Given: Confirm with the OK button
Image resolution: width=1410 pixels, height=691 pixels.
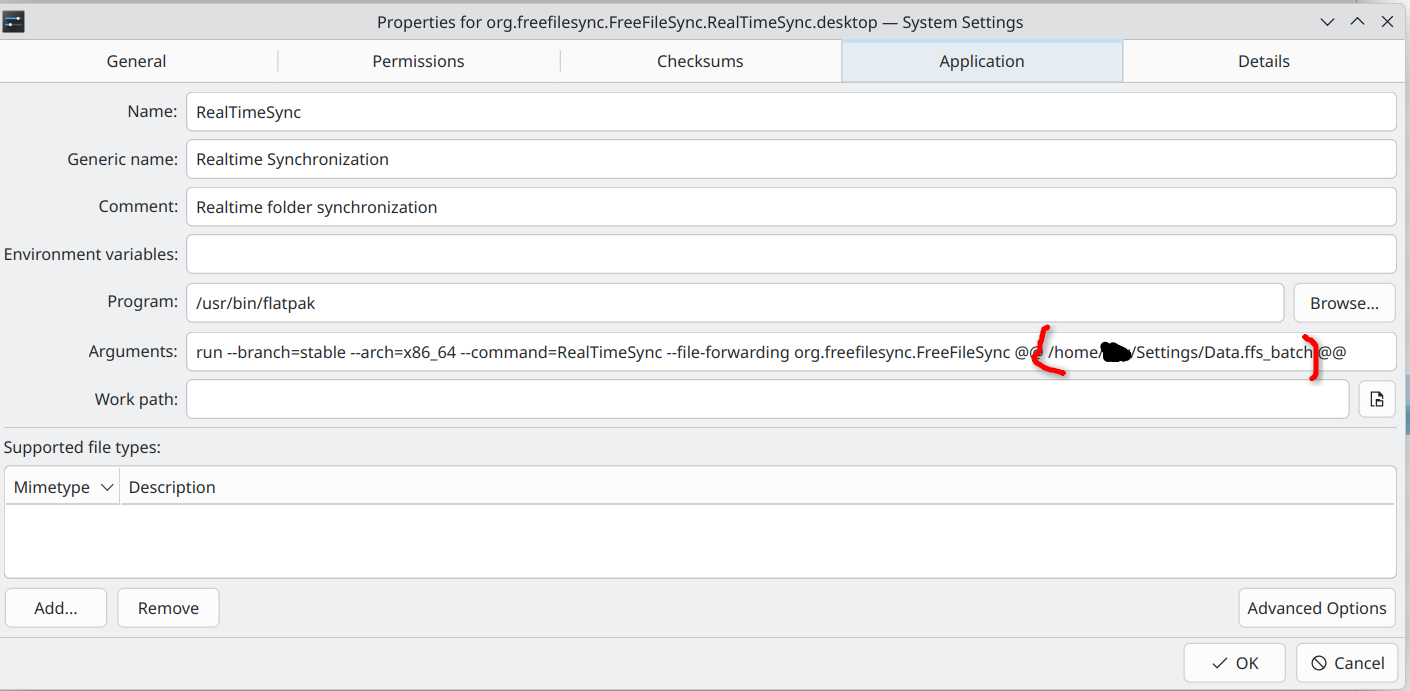Looking at the screenshot, I should point(1235,663).
